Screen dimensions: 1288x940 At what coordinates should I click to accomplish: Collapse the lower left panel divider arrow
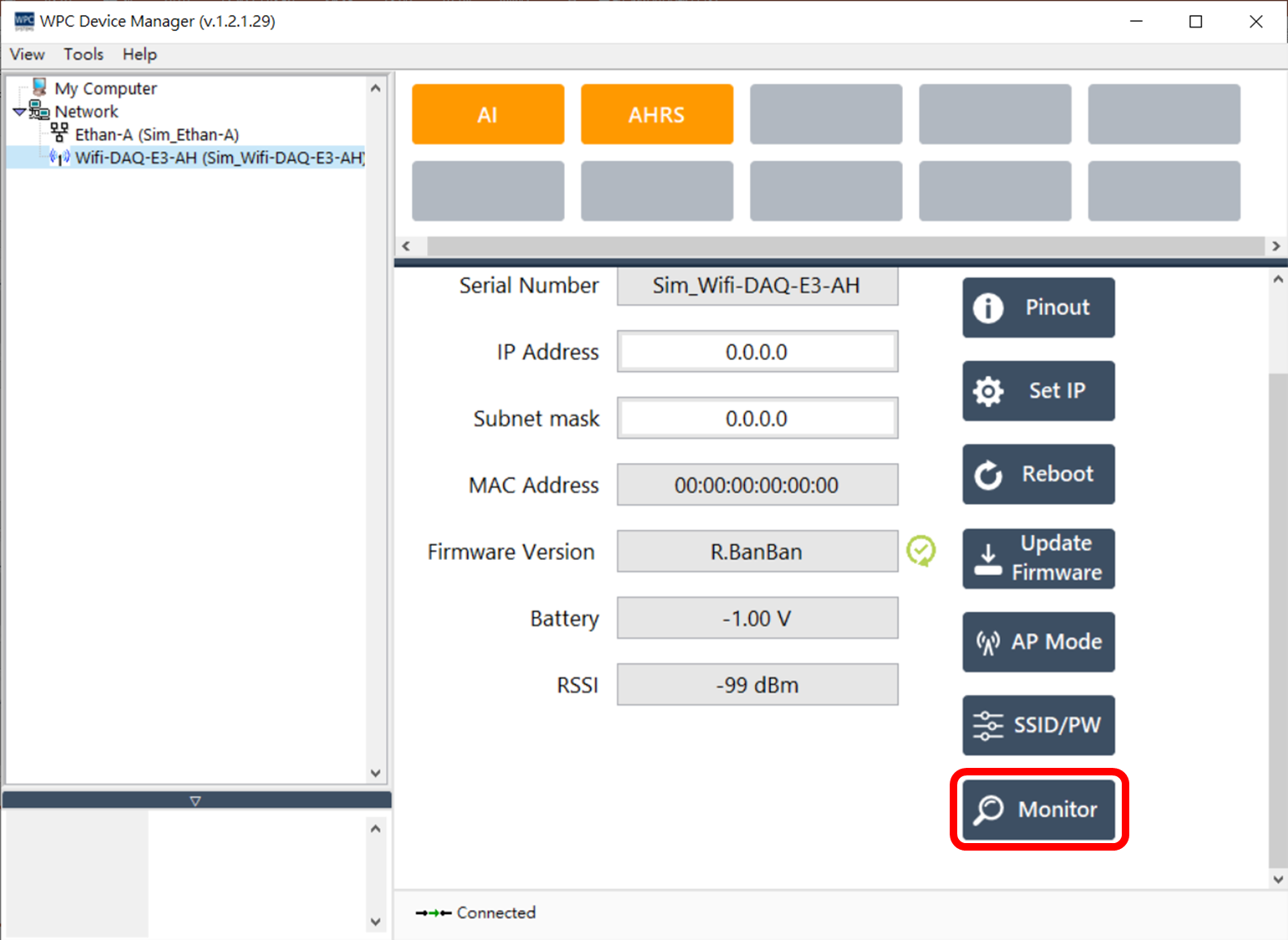(x=195, y=800)
